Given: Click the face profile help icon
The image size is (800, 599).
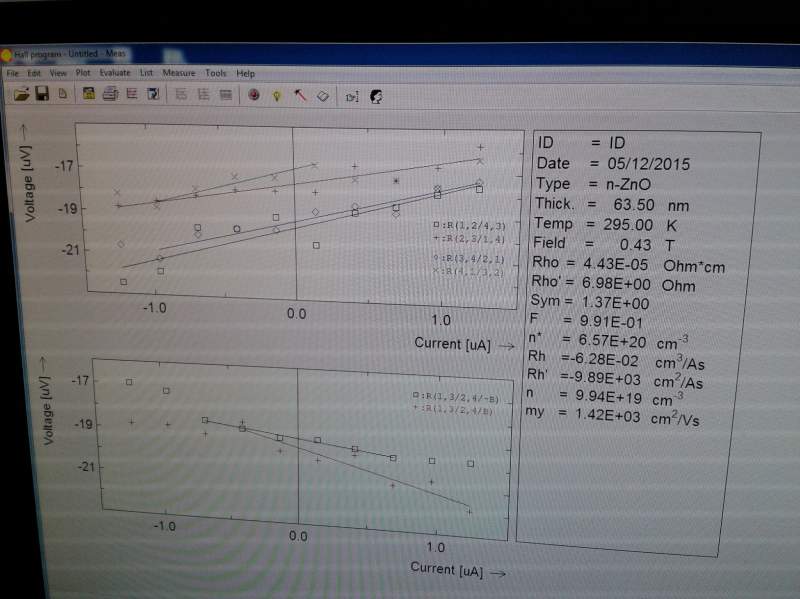Looking at the screenshot, I should click(x=376, y=97).
